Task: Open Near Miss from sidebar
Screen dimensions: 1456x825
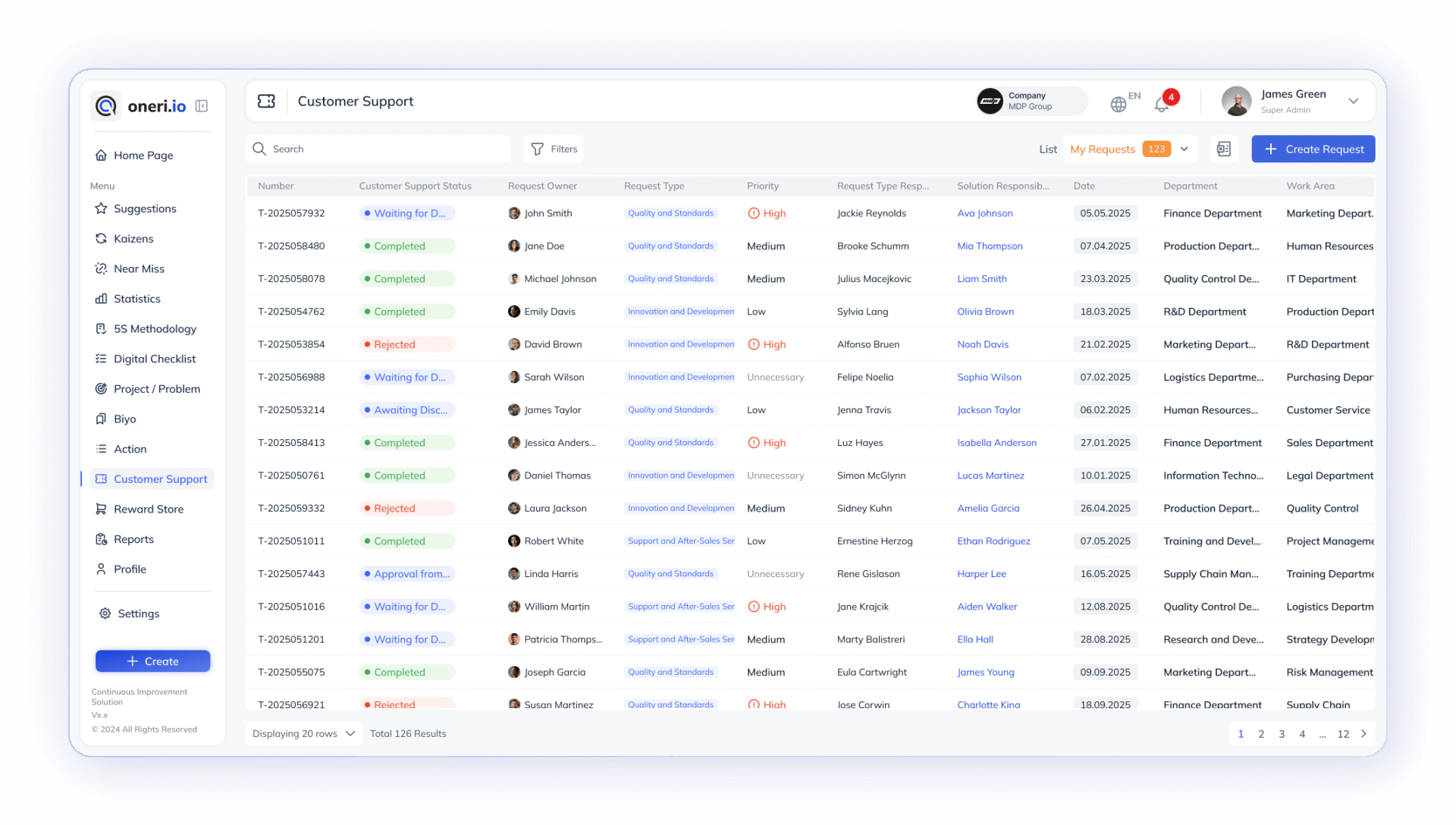Action: (139, 269)
